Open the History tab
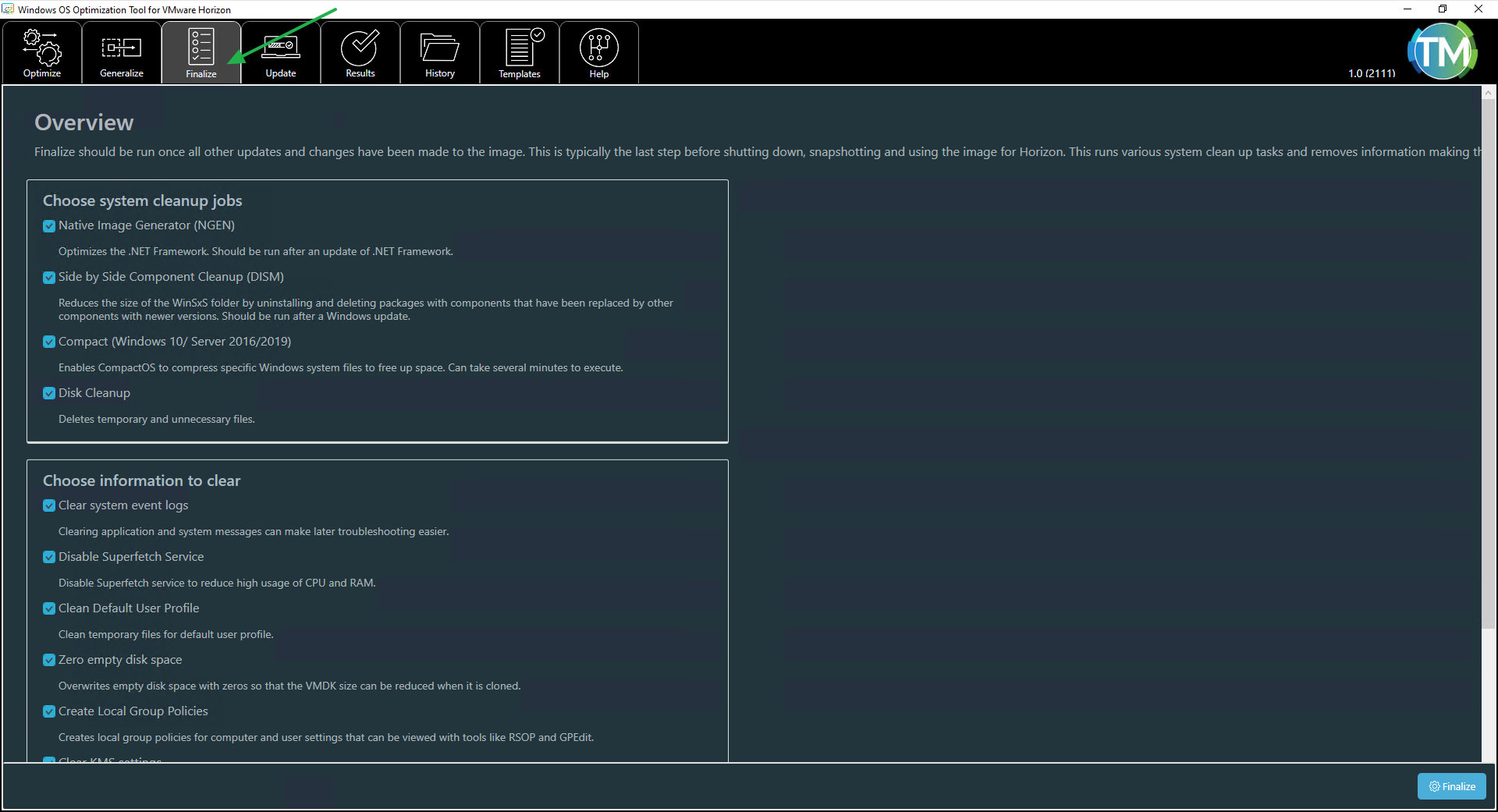The height and width of the screenshot is (812, 1498). [x=440, y=52]
